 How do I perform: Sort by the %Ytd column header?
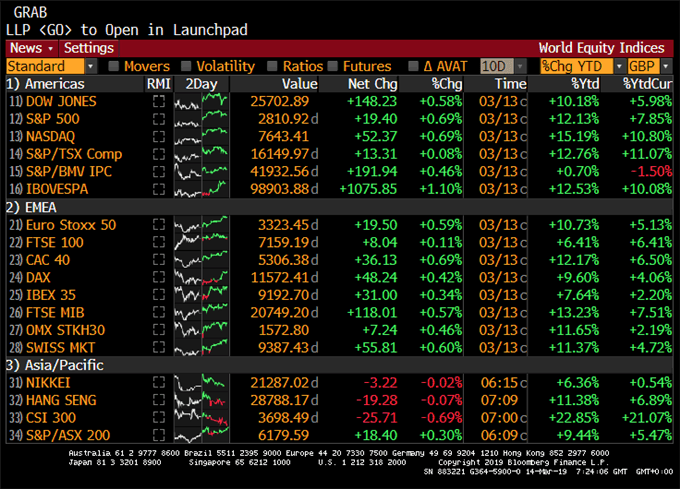point(585,84)
